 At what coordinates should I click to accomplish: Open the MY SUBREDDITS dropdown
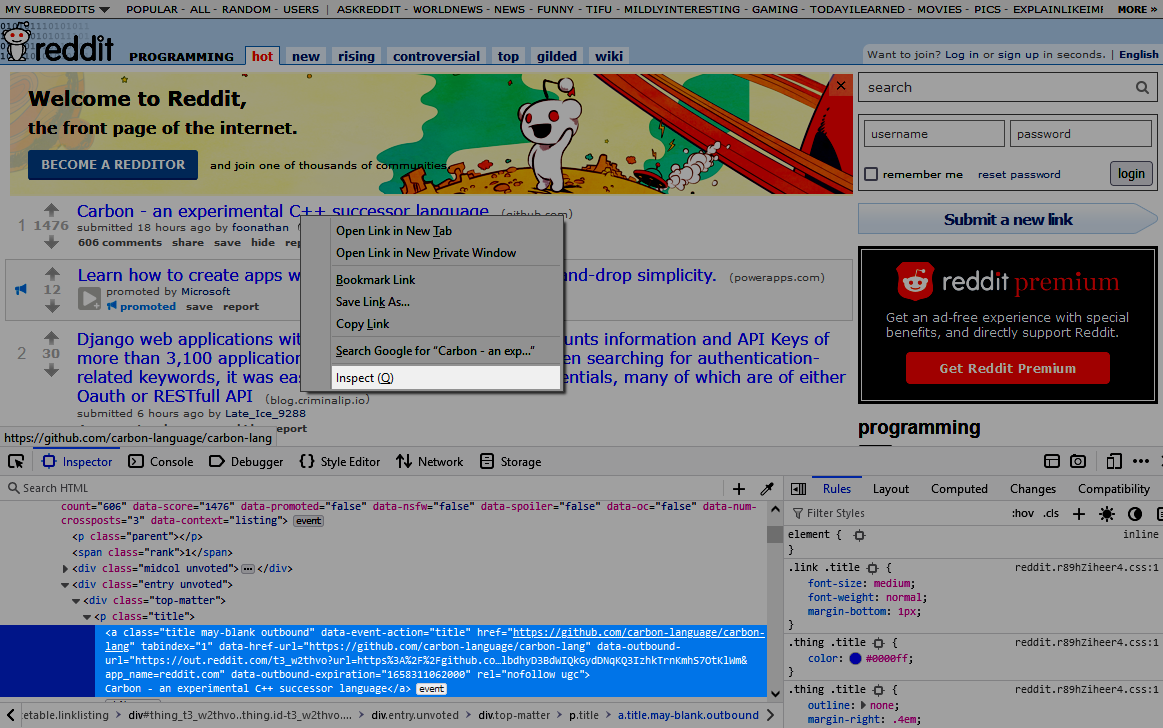click(57, 10)
